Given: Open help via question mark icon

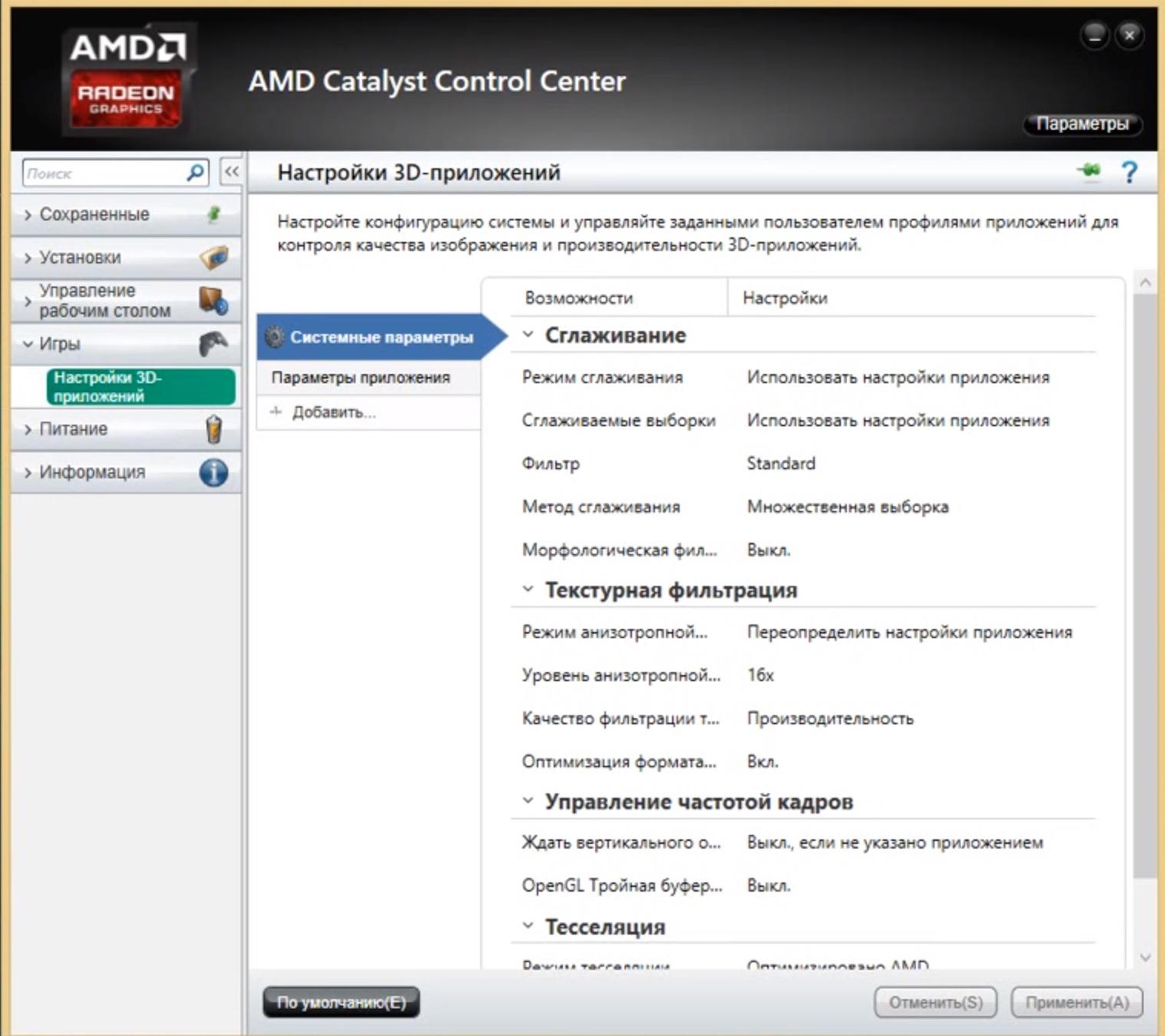Looking at the screenshot, I should pyautogui.click(x=1129, y=171).
